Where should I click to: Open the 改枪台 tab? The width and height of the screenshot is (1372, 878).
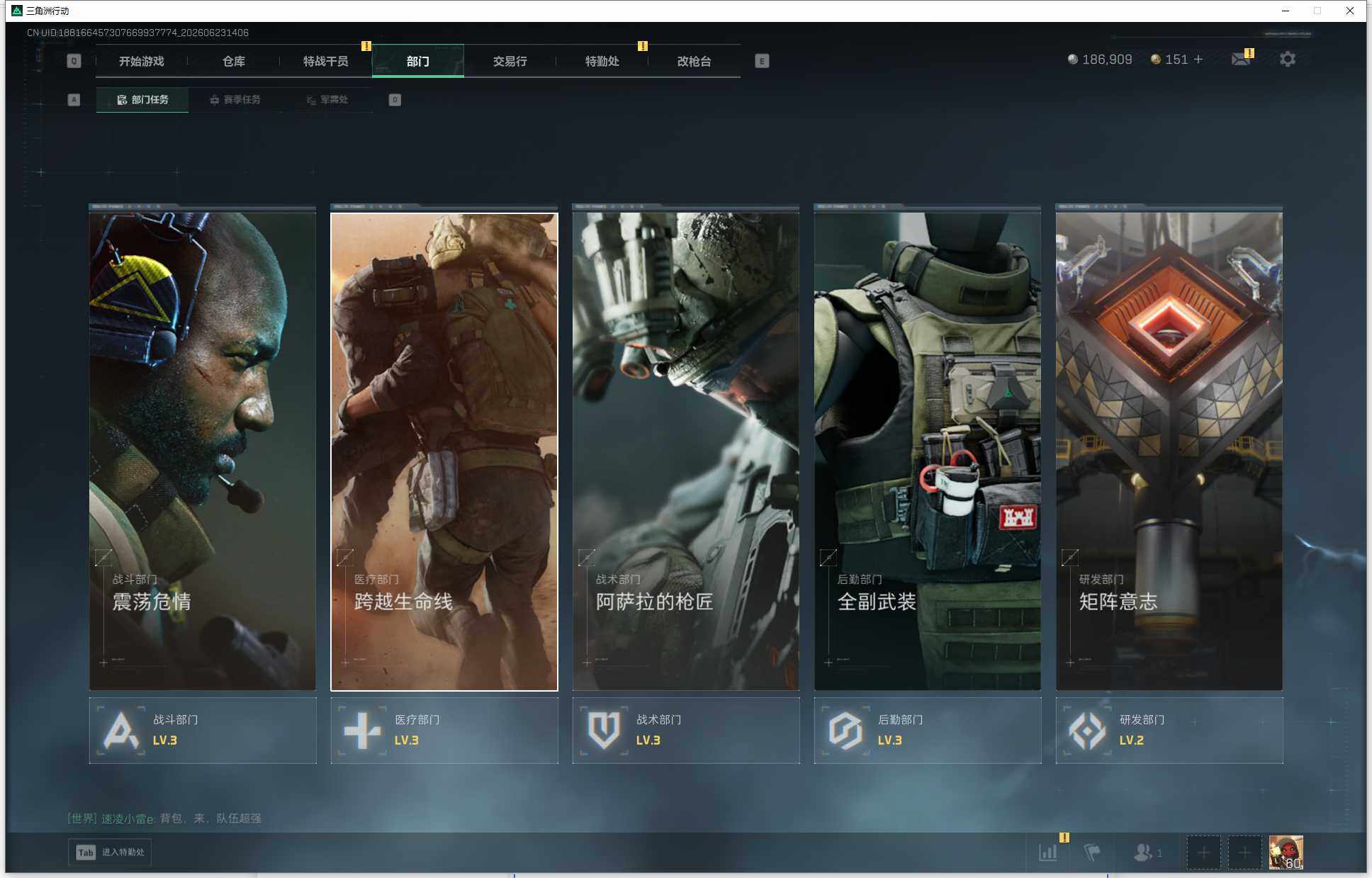coord(695,61)
